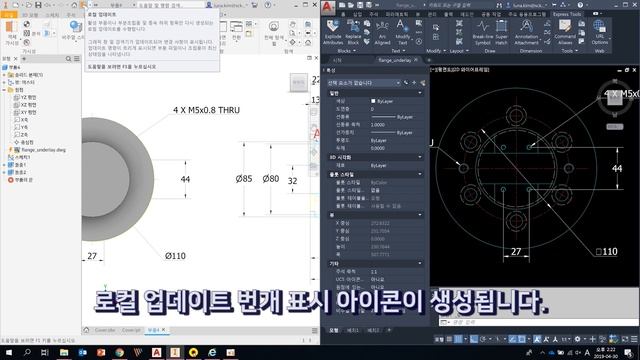Open 3D Model tab in Inventor ribbon
The width and height of the screenshot is (640, 360).
[30, 15]
